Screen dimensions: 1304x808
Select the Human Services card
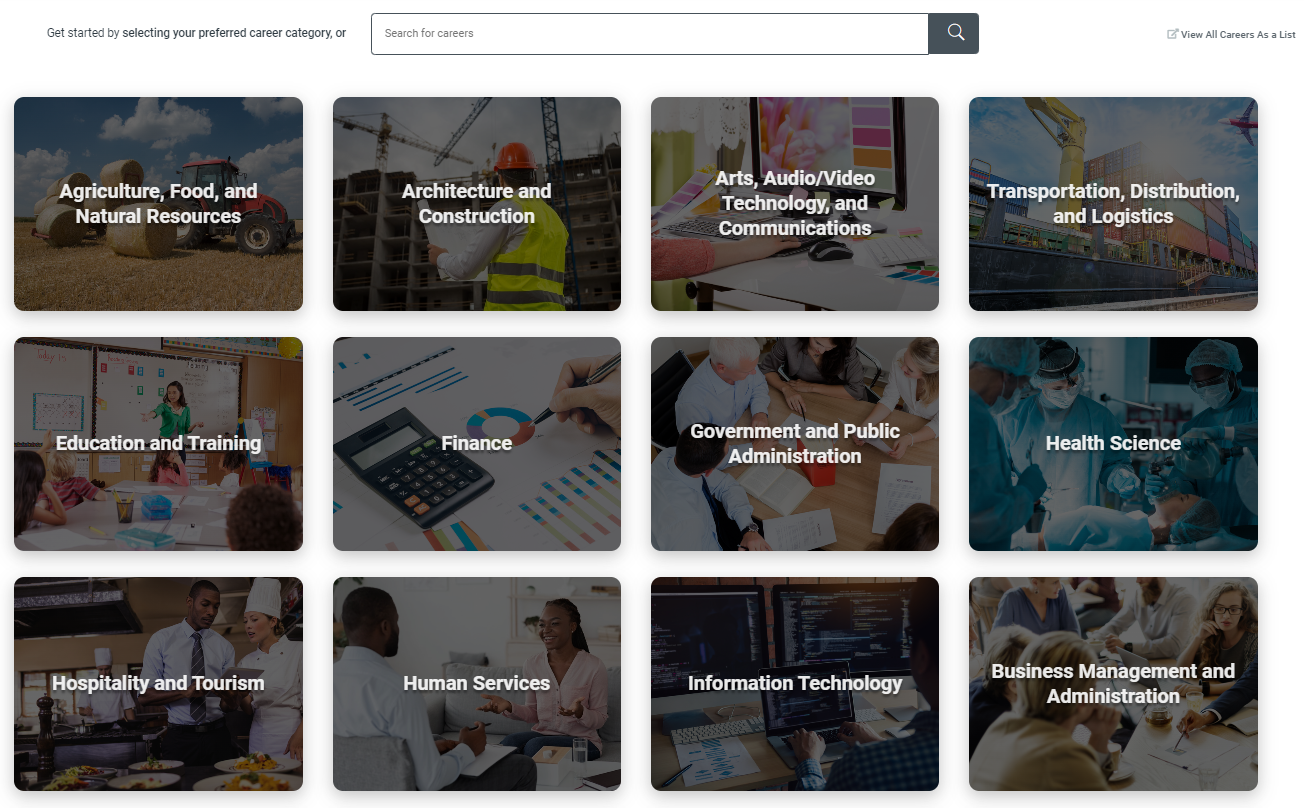[477, 684]
